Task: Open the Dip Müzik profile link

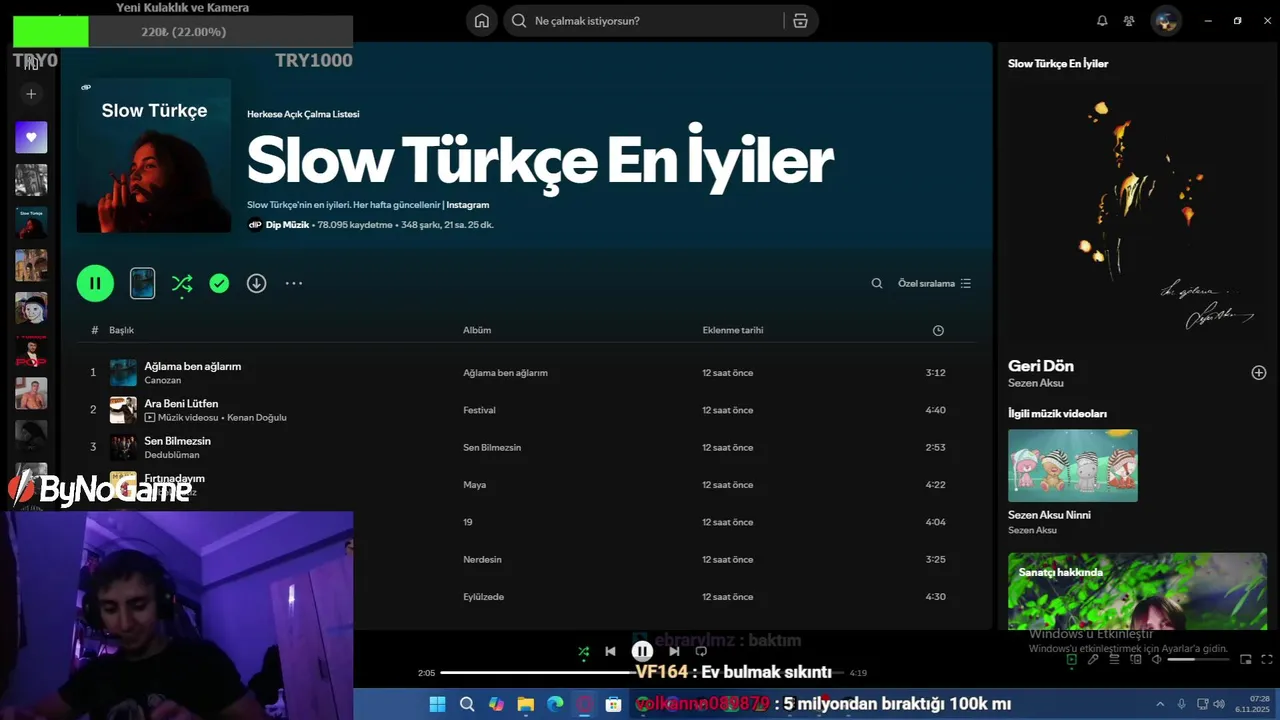Action: 287,225
